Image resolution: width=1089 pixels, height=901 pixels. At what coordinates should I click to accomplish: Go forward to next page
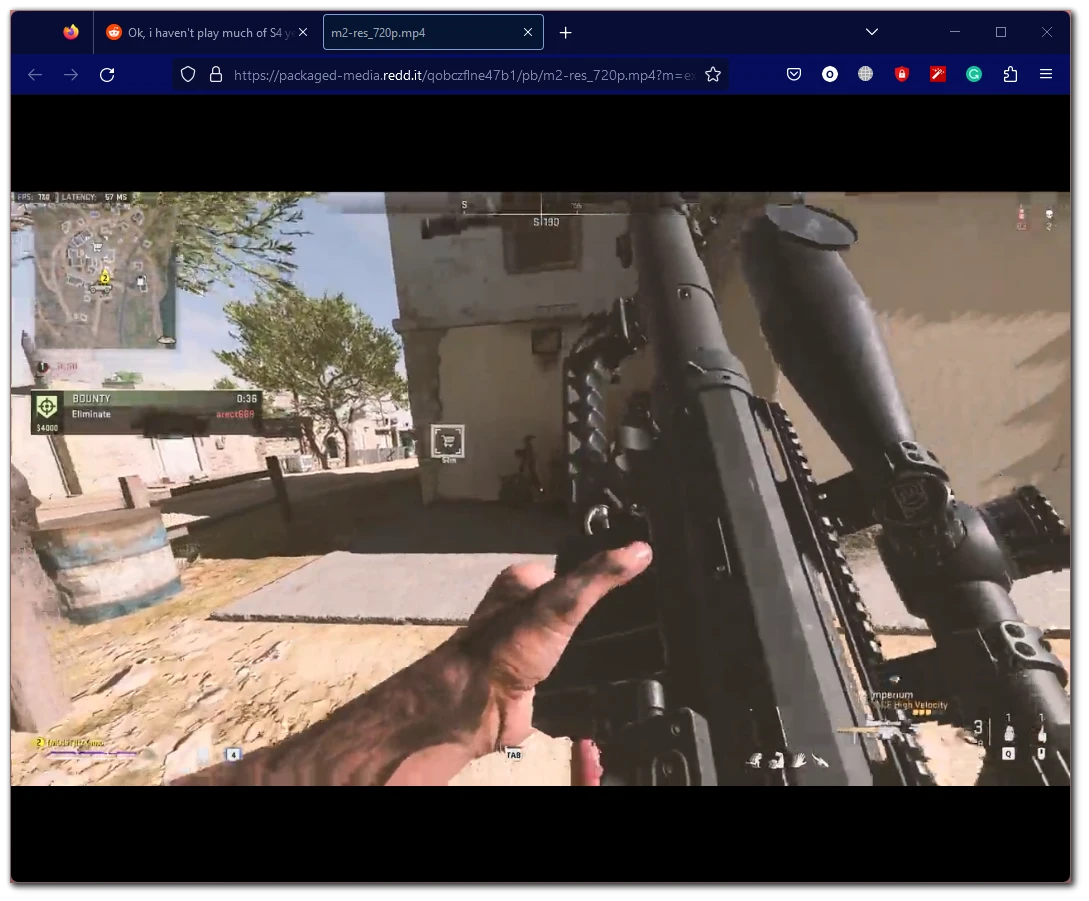click(71, 74)
